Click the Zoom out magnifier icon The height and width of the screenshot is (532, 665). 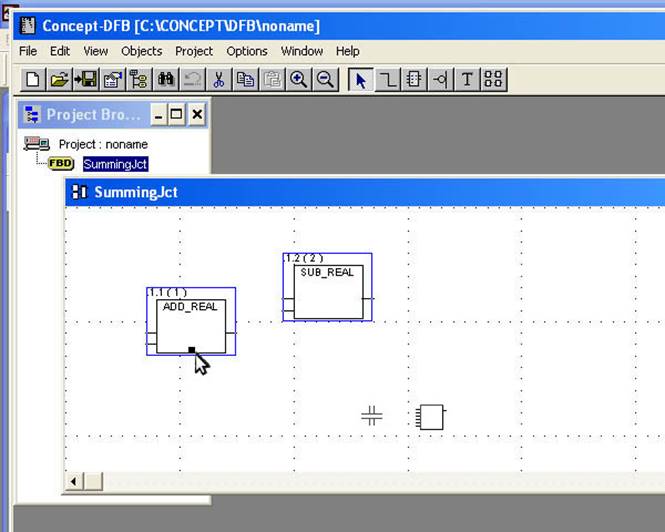coord(325,79)
